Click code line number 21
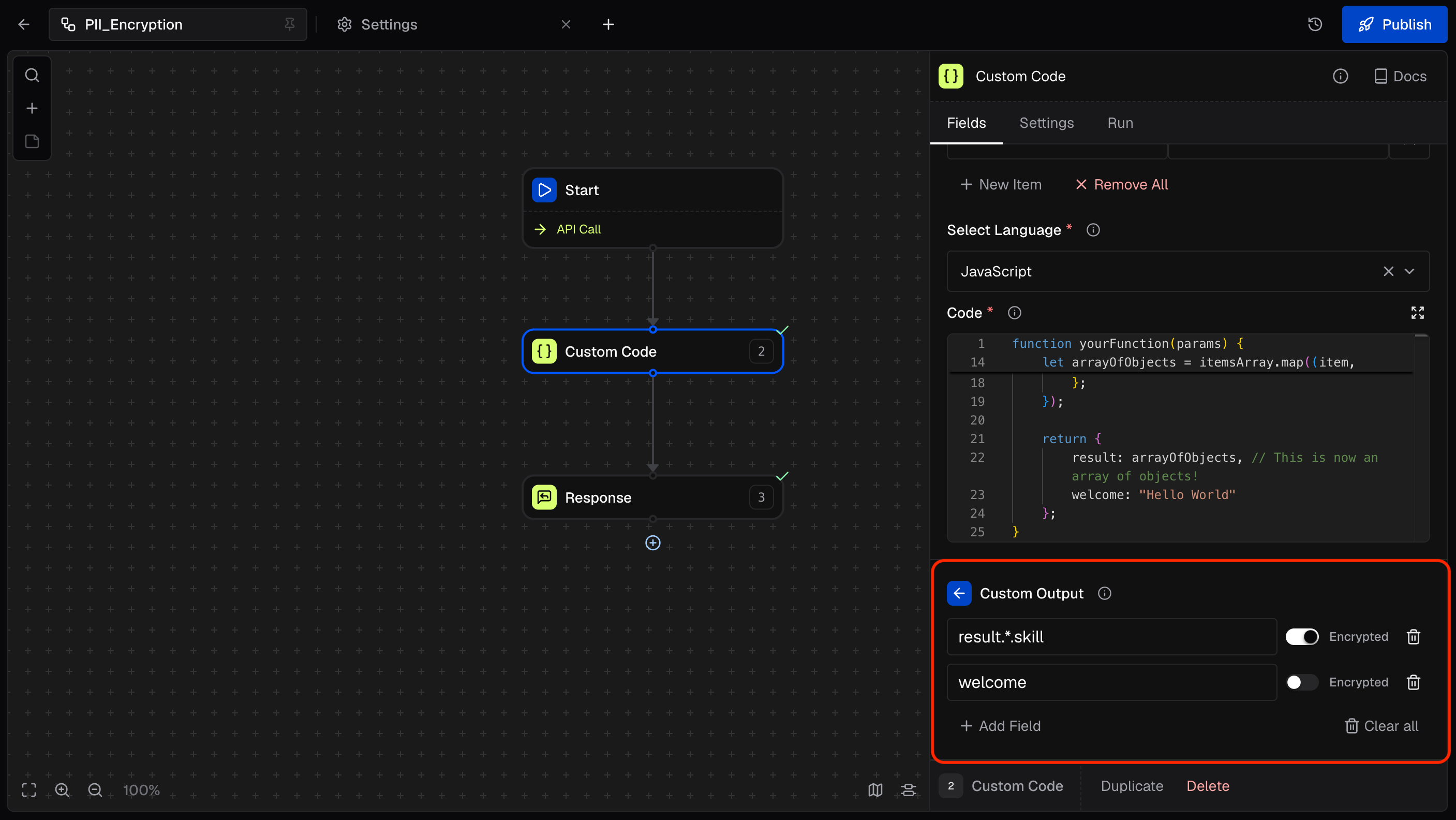 pos(977,439)
